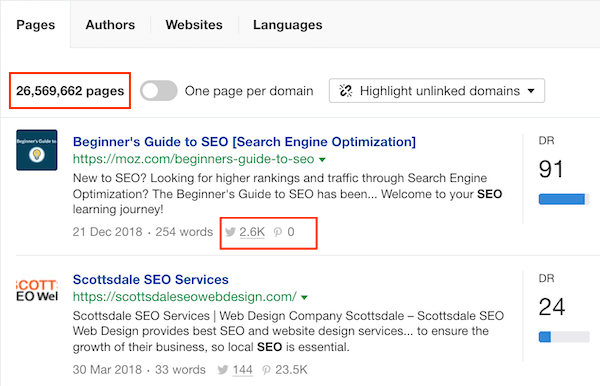Open the Languages tab
600x386 pixels.
(288, 25)
